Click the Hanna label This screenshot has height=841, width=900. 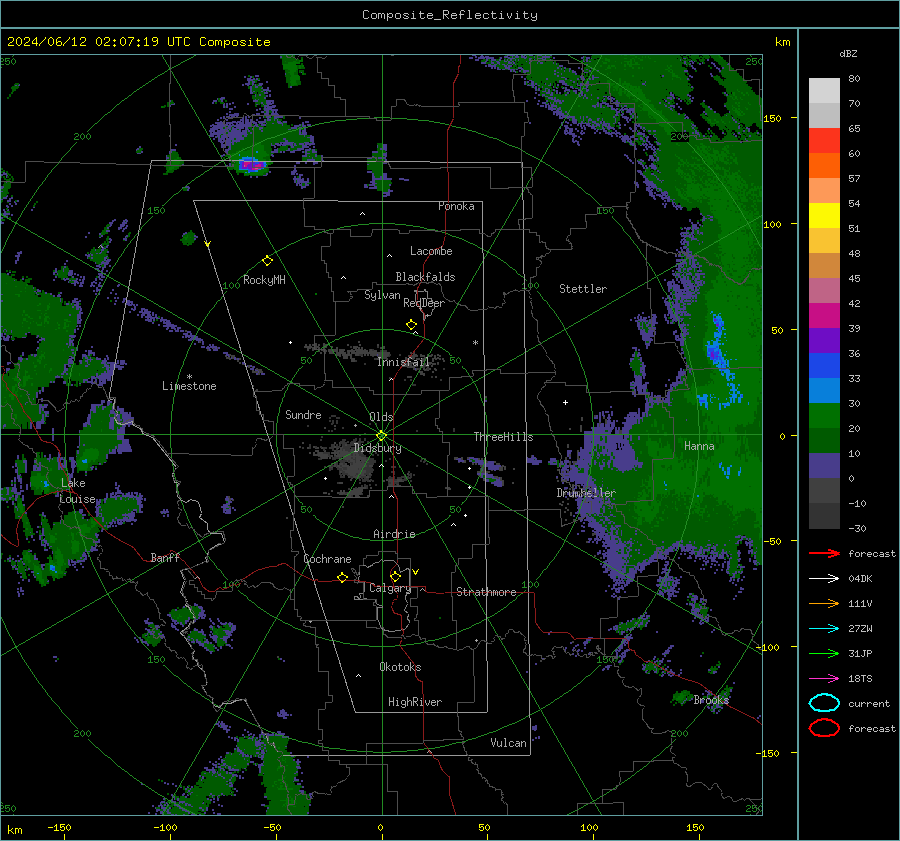tap(699, 445)
